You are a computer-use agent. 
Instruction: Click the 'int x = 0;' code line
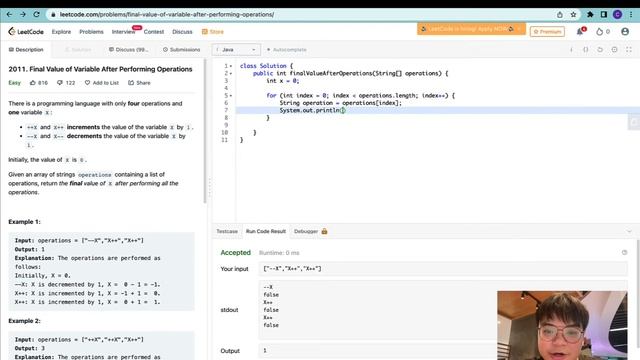[x=282, y=81]
